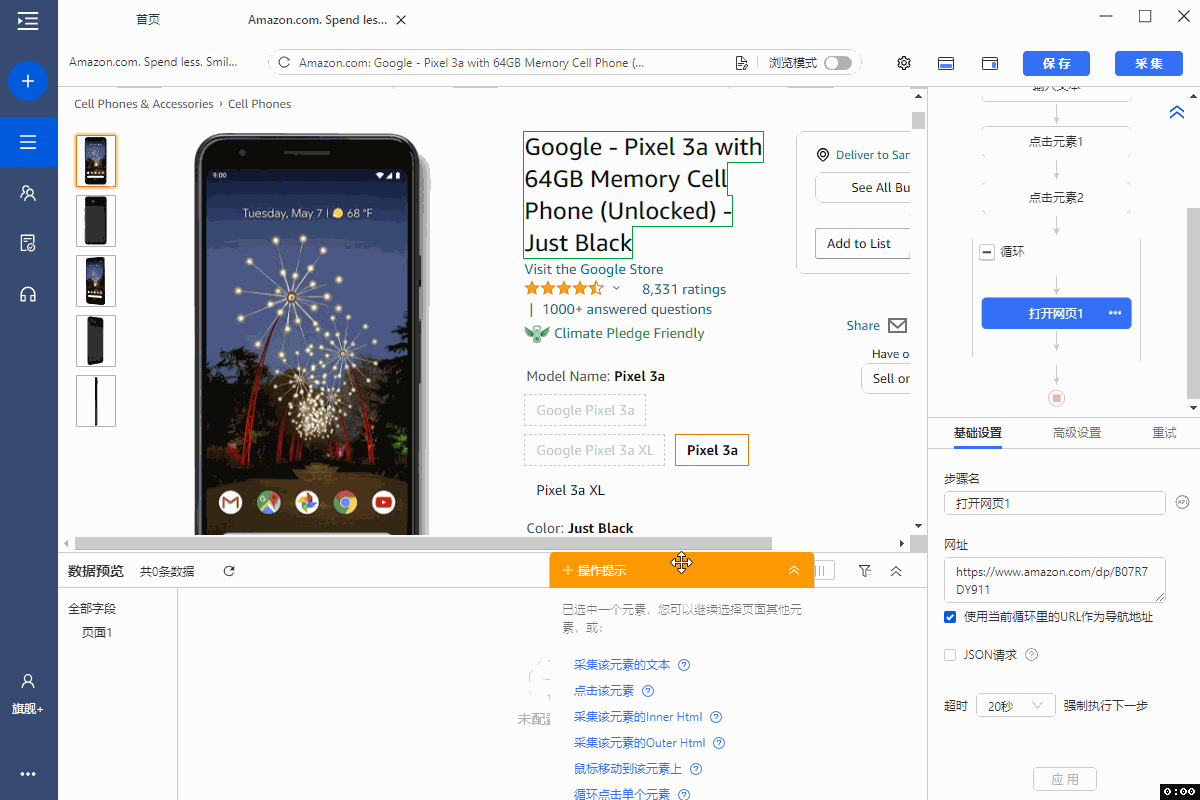Image resolution: width=1200 pixels, height=800 pixels.
Task: Close the Amazon.com tab
Action: tap(401, 20)
